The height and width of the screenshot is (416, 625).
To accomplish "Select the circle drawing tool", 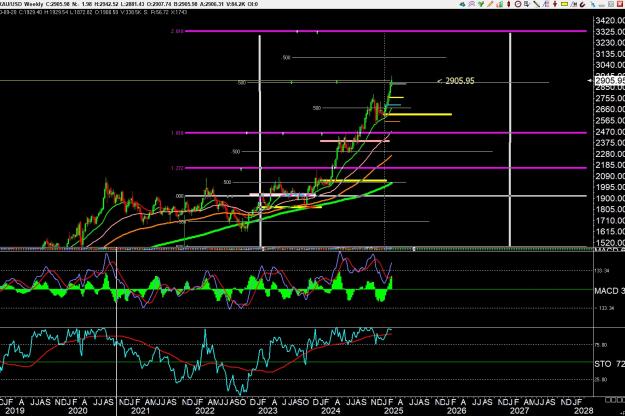I will 518,4.
